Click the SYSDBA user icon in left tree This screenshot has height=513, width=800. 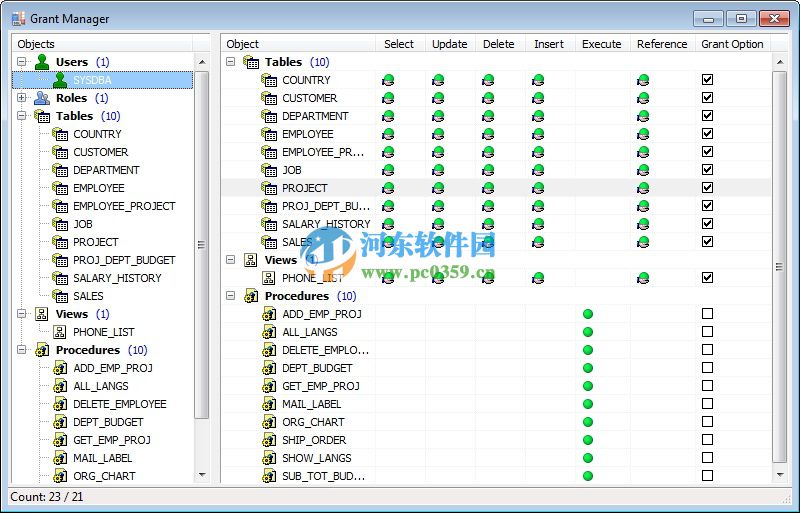point(60,80)
